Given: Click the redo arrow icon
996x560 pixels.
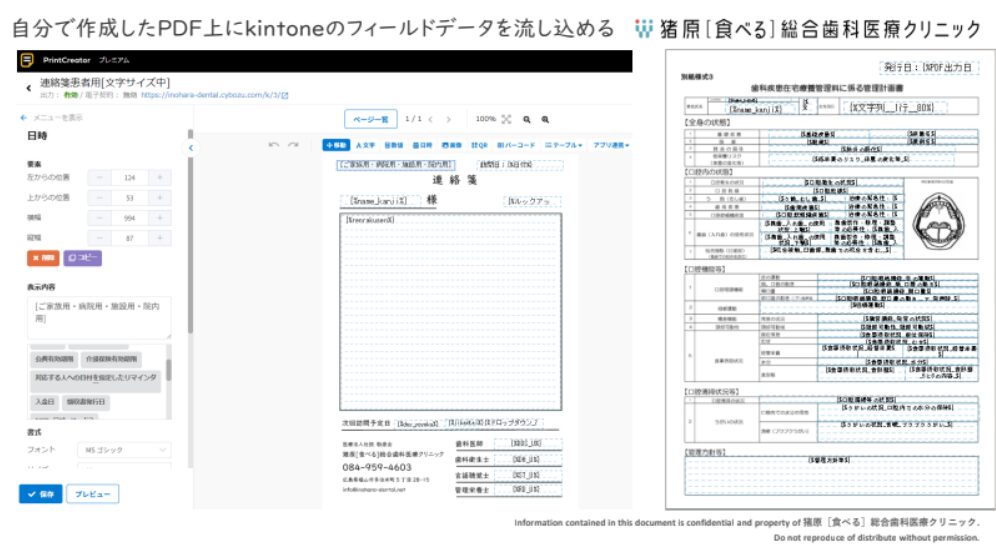Looking at the screenshot, I should 293,145.
